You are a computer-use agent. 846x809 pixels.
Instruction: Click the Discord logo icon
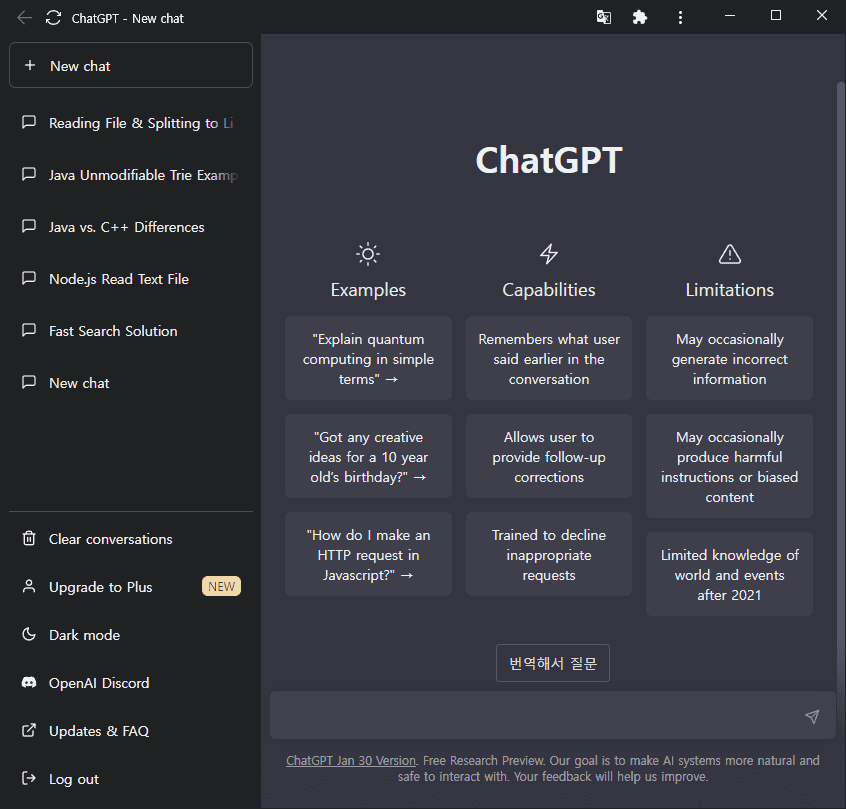point(29,682)
